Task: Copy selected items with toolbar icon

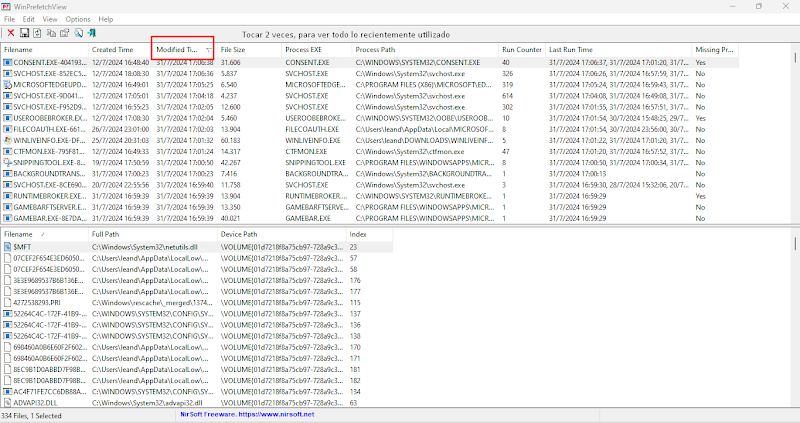Action: click(x=51, y=33)
